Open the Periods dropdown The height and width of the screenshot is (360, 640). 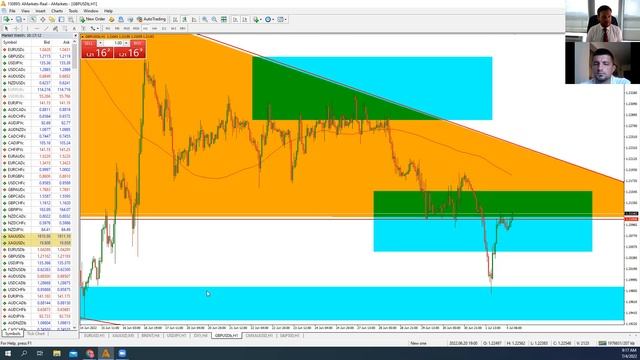click(270, 19)
